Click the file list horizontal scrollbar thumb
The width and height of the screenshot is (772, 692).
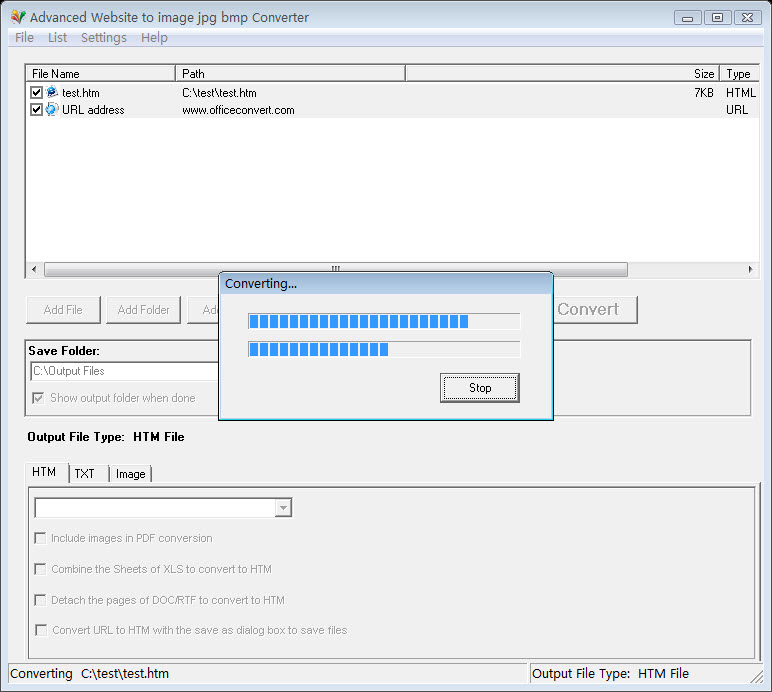point(336,269)
